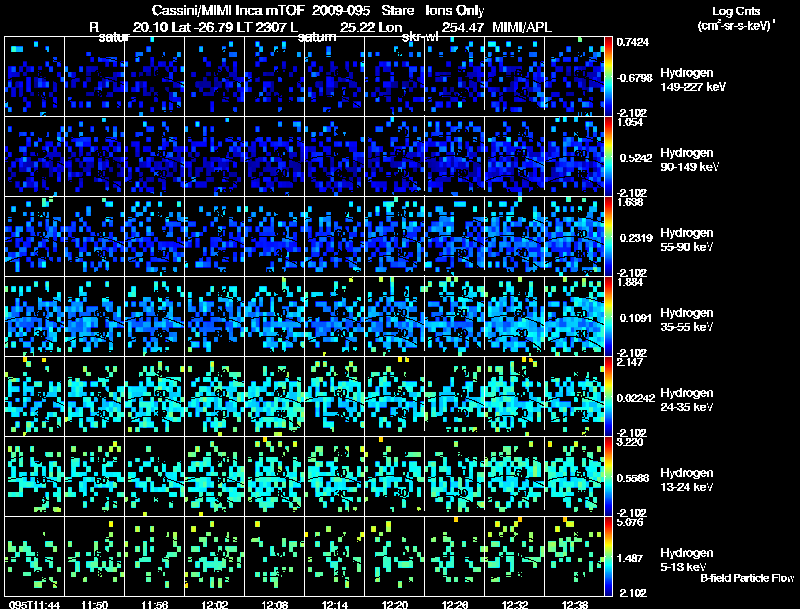Screen dimensions: 800x609
Task: Select the 3.220 colorbar maximum value
Action: 630,442
